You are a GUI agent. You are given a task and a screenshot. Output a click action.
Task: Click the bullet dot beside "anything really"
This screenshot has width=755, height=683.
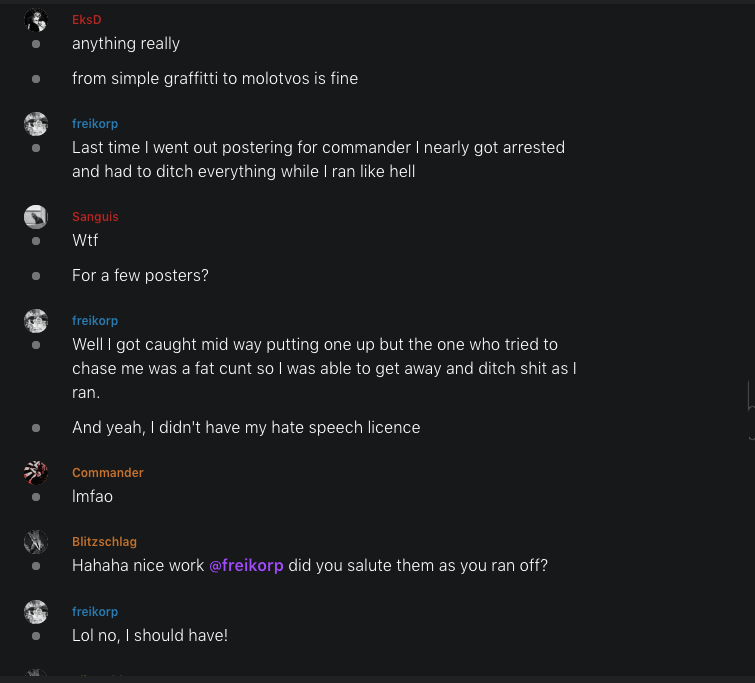pos(36,45)
